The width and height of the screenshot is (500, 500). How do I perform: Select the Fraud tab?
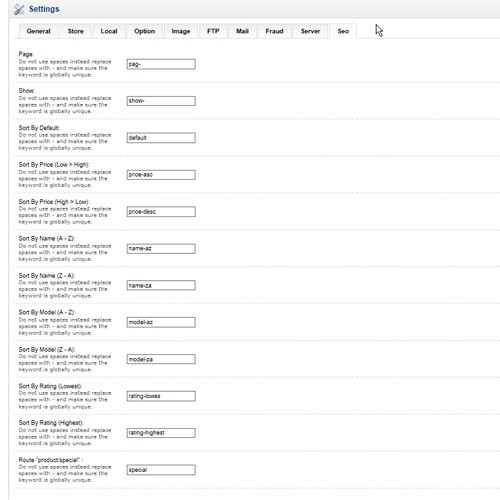(x=274, y=31)
